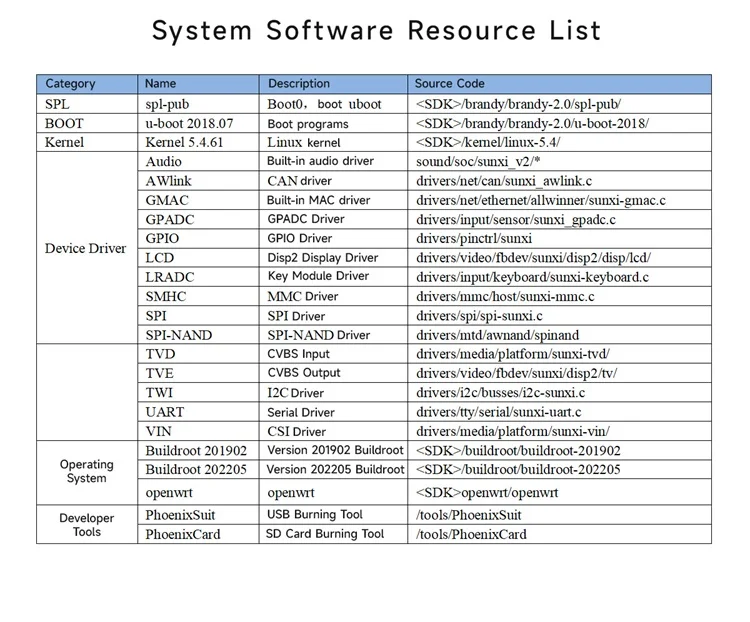750x622 pixels.
Task: Click the Source Code column header
Action: (450, 84)
